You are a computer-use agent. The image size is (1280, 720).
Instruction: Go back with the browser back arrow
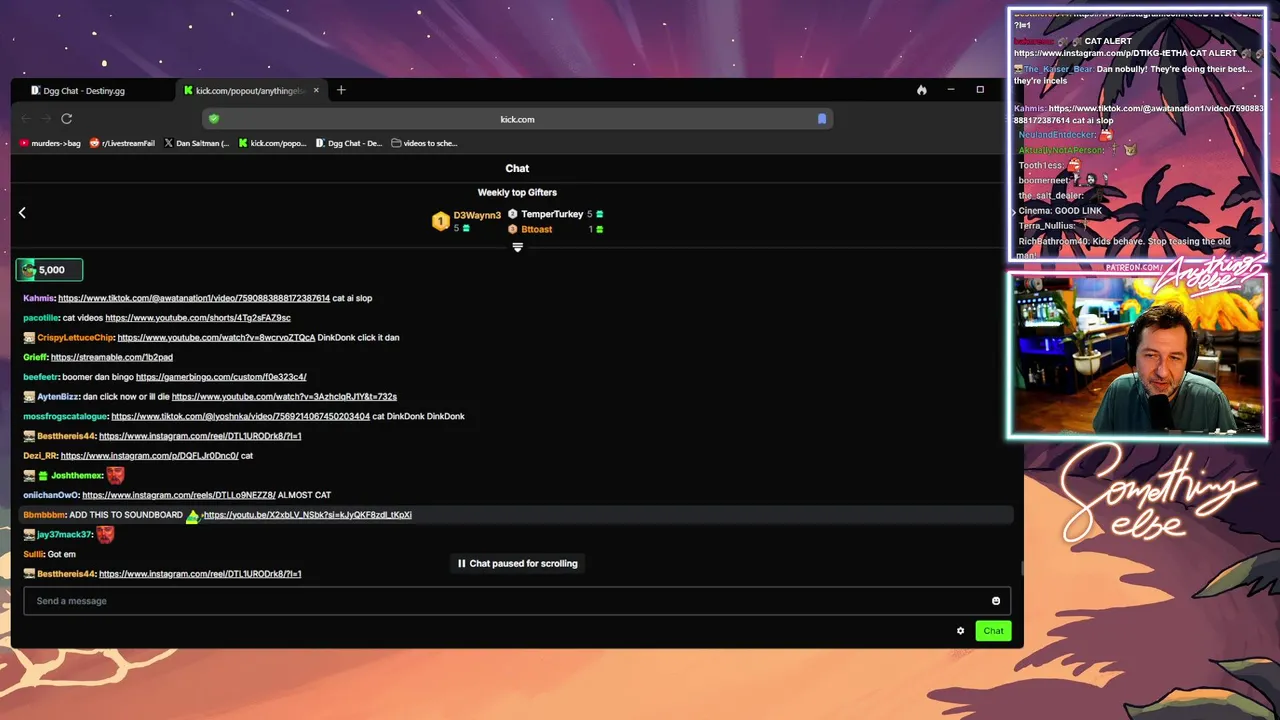[26, 119]
